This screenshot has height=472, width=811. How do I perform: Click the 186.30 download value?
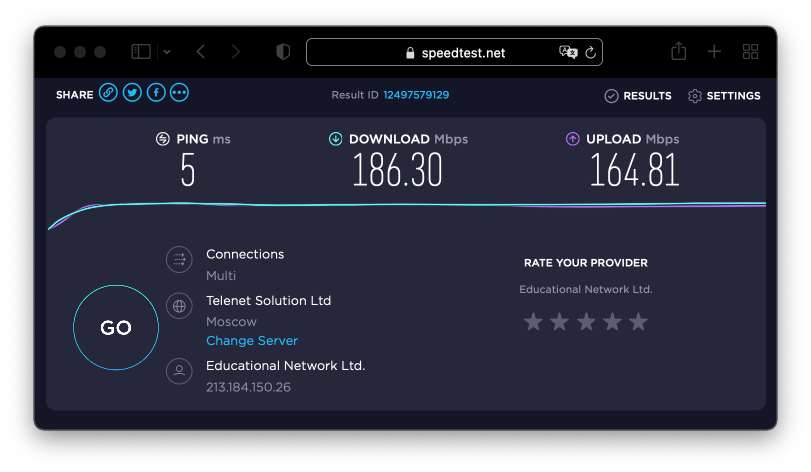click(397, 170)
